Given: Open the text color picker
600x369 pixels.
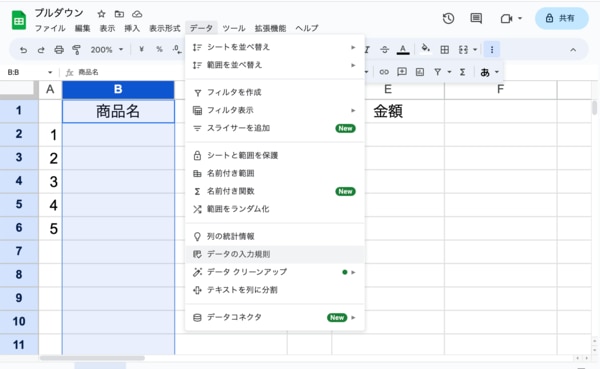Looking at the screenshot, I should (403, 49).
